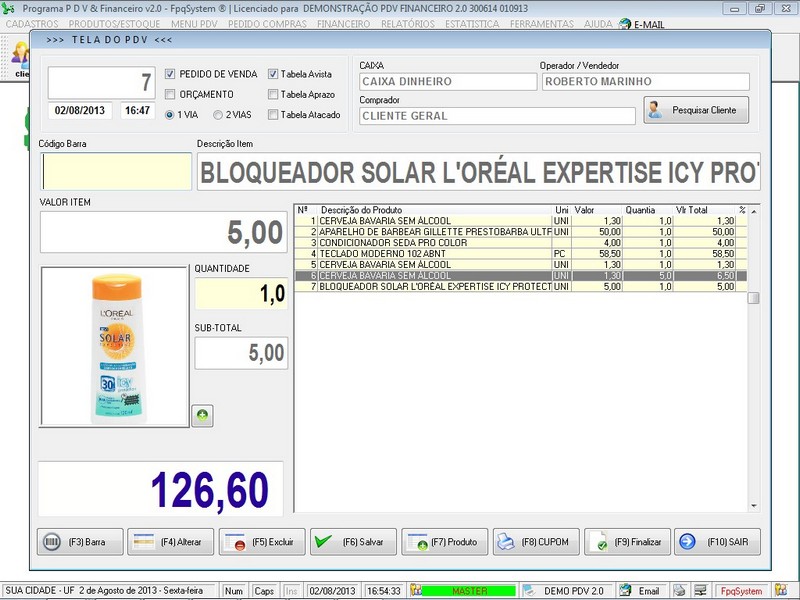Toggle the PEDIDO DE VENDA checkbox
The height and width of the screenshot is (600, 800).
[170, 74]
